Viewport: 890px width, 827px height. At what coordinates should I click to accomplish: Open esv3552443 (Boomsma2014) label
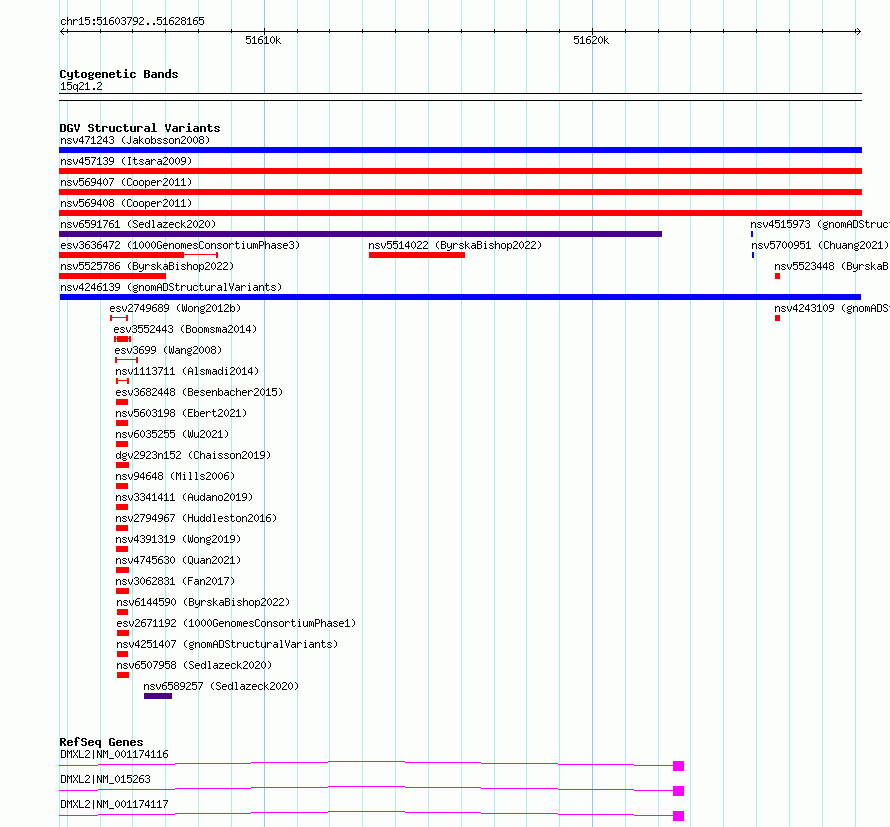185,329
